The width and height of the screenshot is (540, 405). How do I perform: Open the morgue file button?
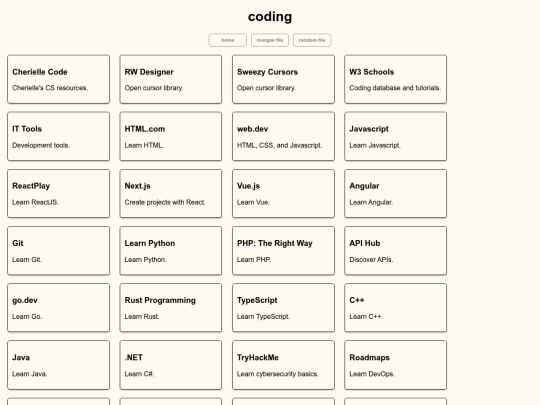[x=270, y=40]
